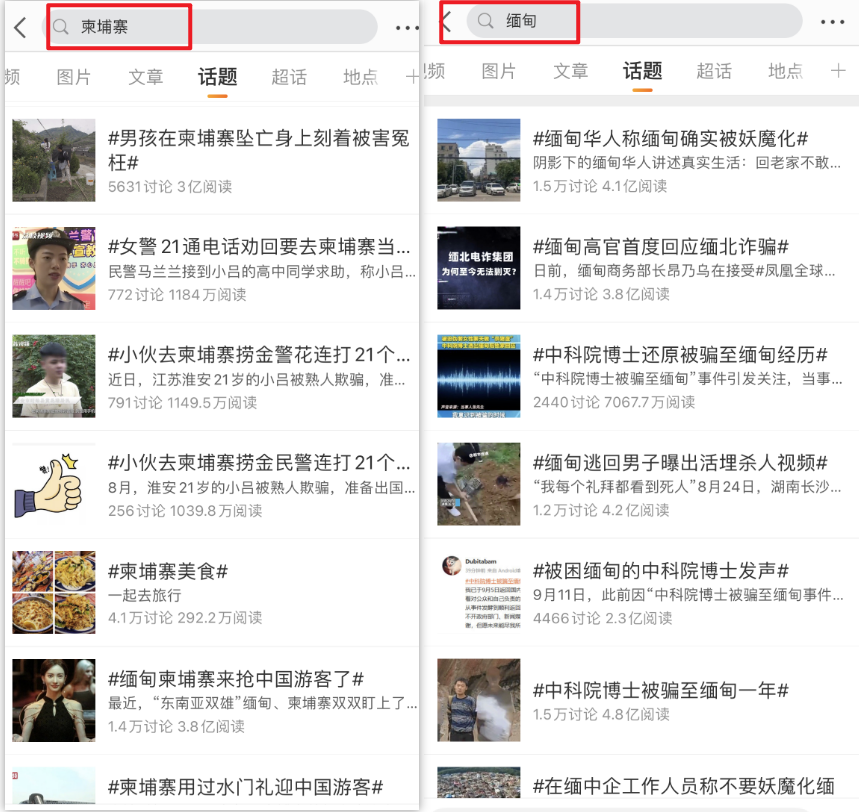Add tab with plus in 柬埔寨 screen

coord(413,77)
